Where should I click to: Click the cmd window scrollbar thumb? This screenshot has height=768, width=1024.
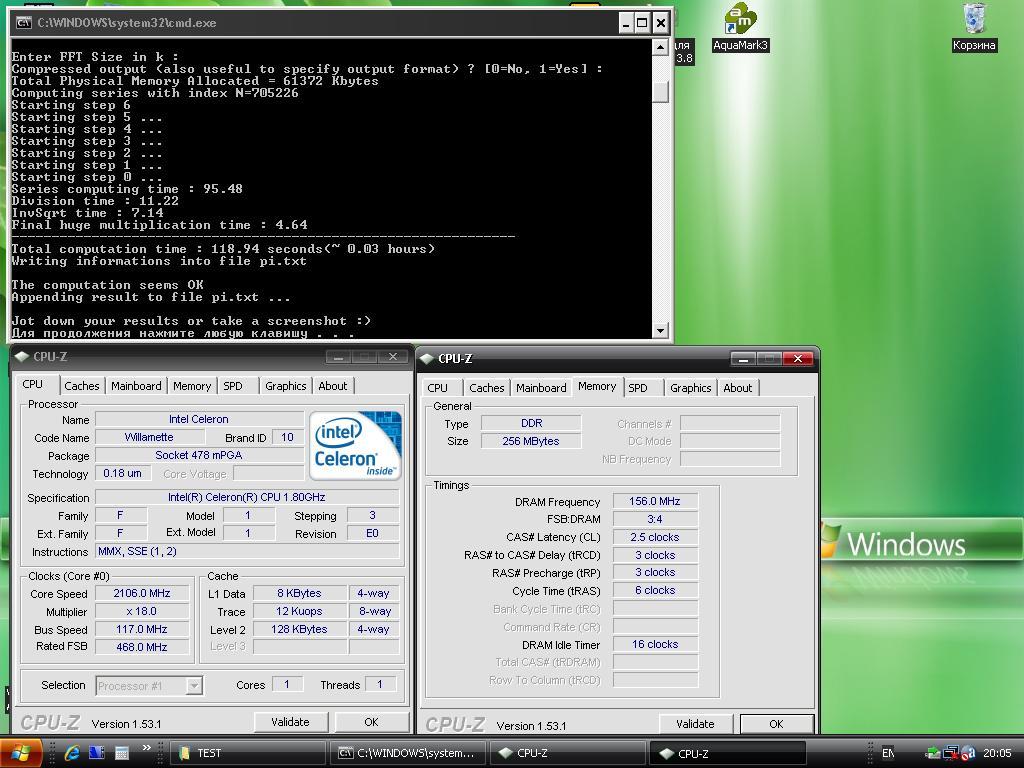(660, 91)
